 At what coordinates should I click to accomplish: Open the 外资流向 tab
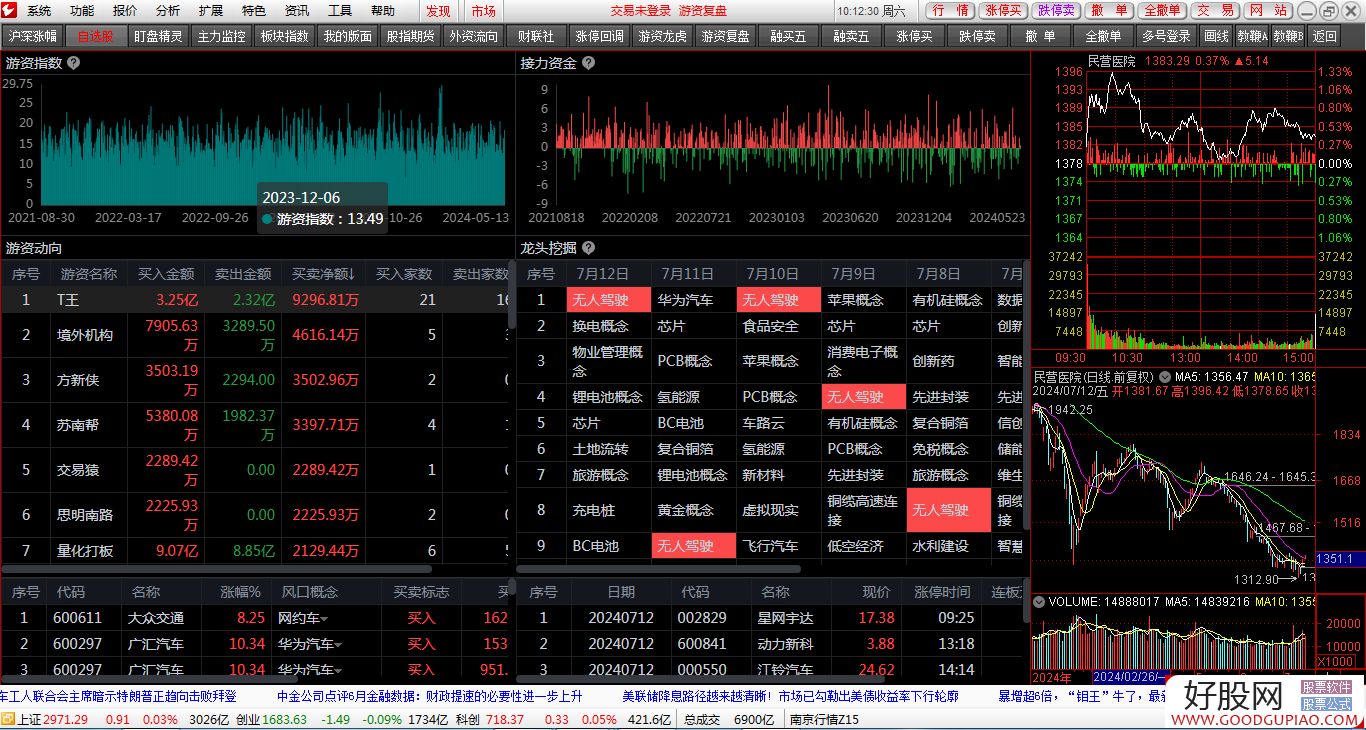(x=474, y=36)
